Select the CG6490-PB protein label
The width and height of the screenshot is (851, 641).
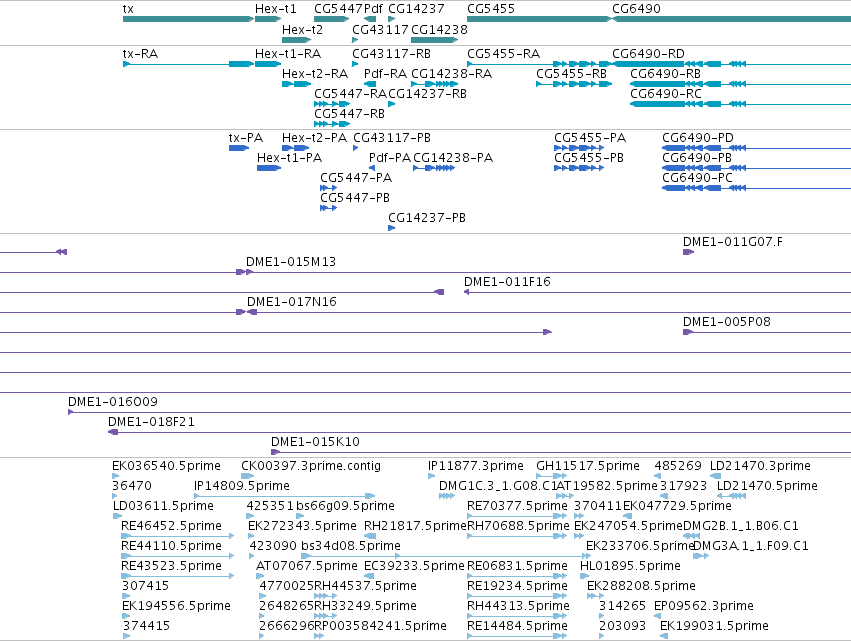[697, 157]
